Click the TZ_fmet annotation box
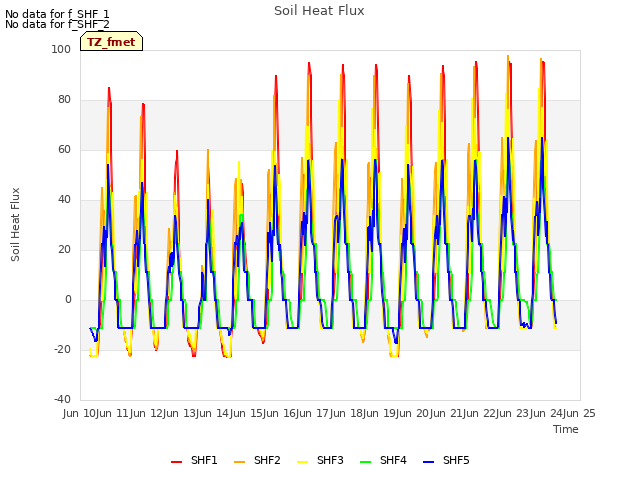The height and width of the screenshot is (480, 640). (111, 41)
